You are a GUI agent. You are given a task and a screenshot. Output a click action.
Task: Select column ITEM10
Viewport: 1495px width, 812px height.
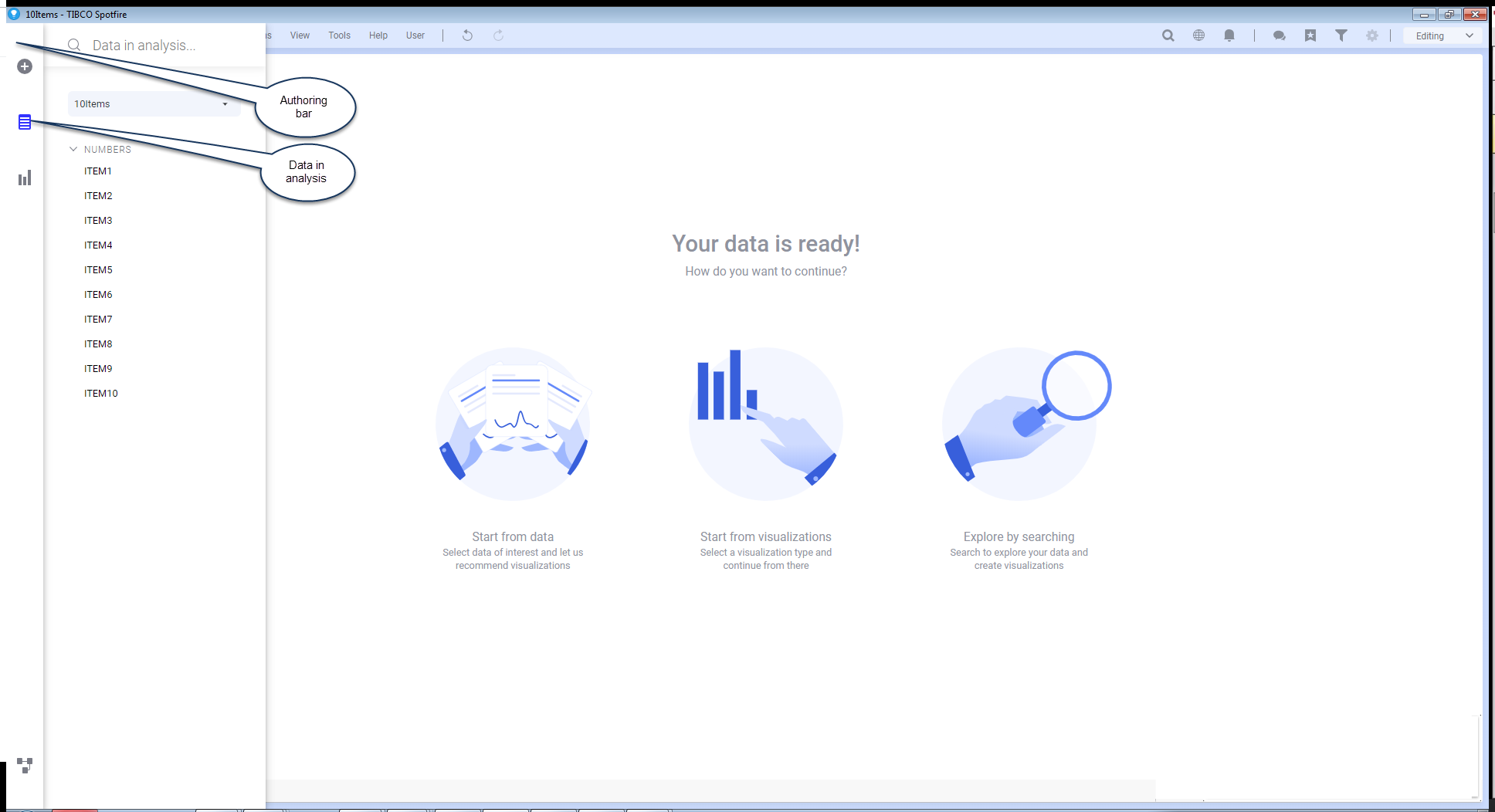point(101,394)
